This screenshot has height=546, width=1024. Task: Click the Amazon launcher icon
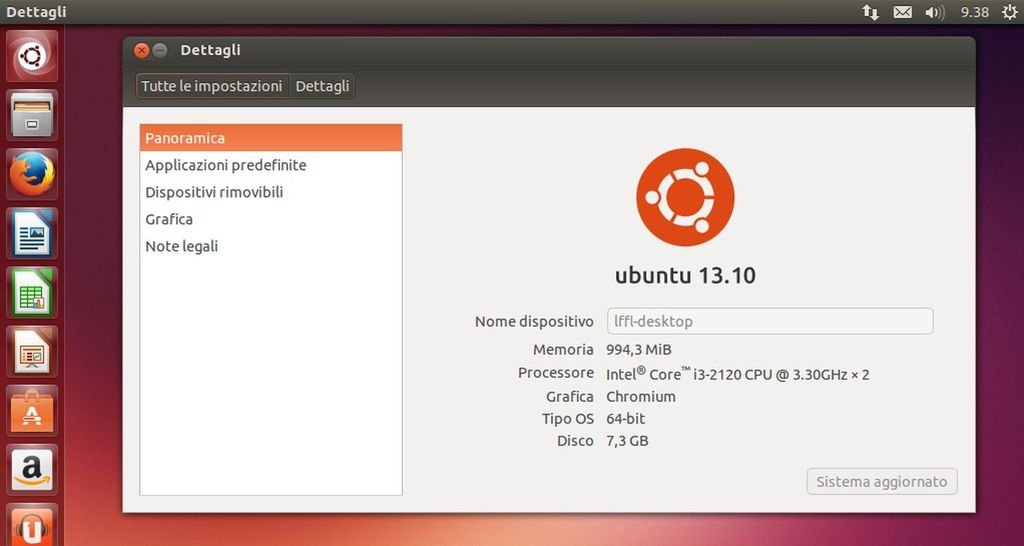33,469
